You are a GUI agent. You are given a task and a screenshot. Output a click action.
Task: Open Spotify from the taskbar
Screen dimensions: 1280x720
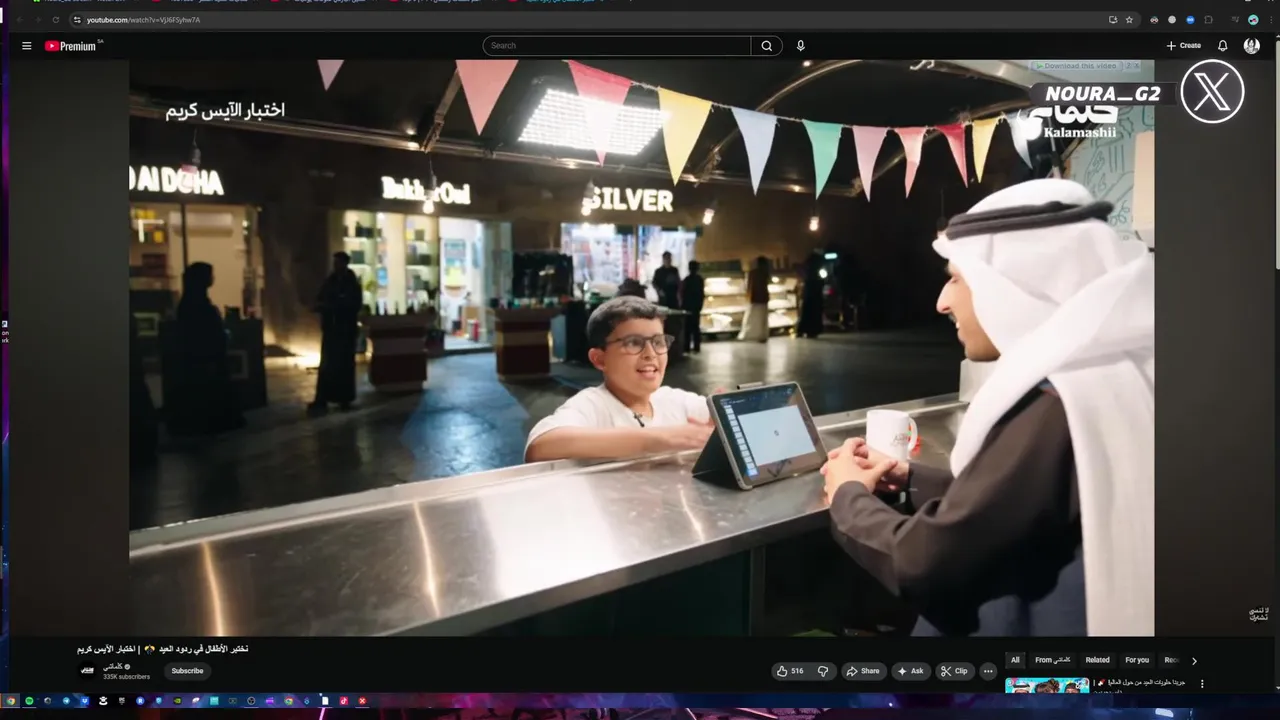pyautogui.click(x=29, y=701)
